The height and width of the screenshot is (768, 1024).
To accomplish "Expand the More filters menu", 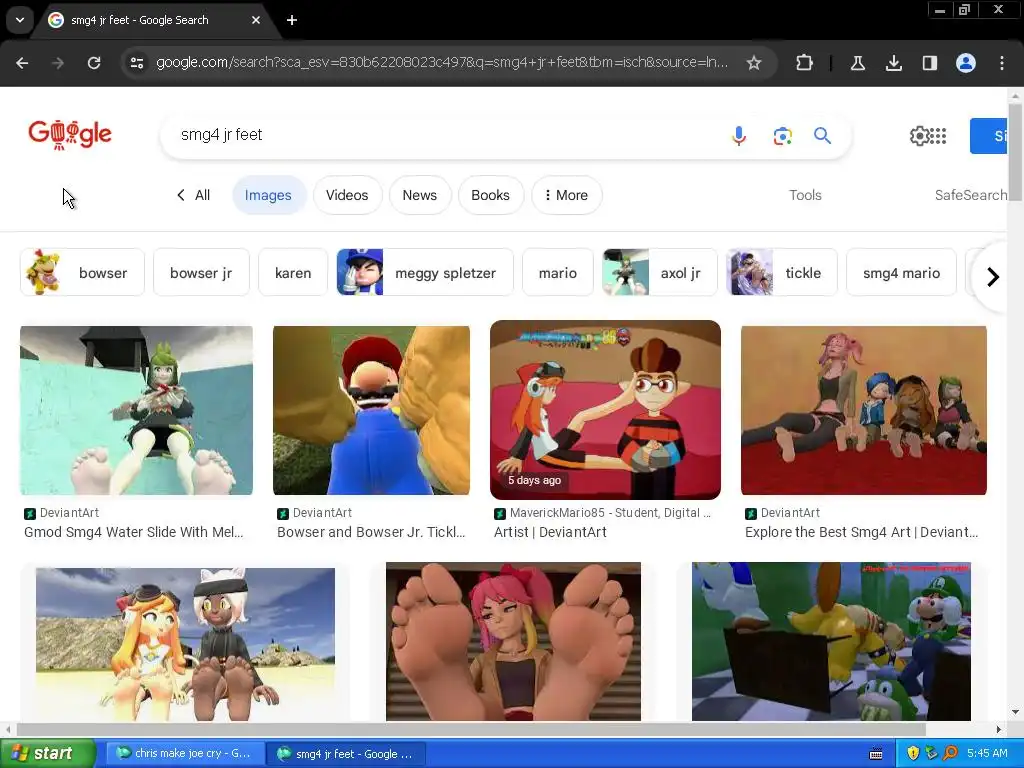I will click(566, 195).
